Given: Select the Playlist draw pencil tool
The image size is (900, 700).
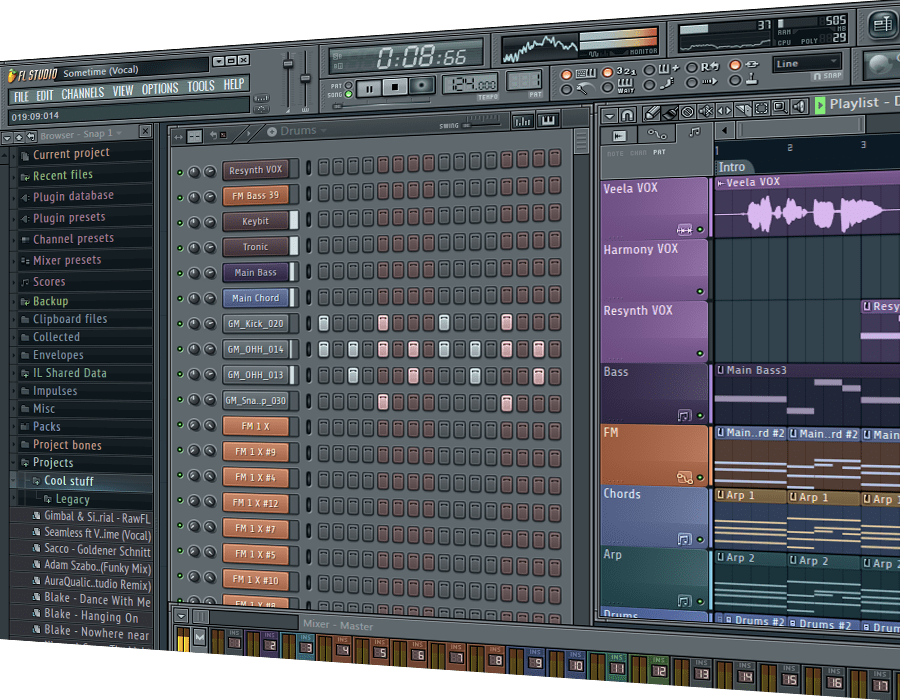Looking at the screenshot, I should click(651, 113).
